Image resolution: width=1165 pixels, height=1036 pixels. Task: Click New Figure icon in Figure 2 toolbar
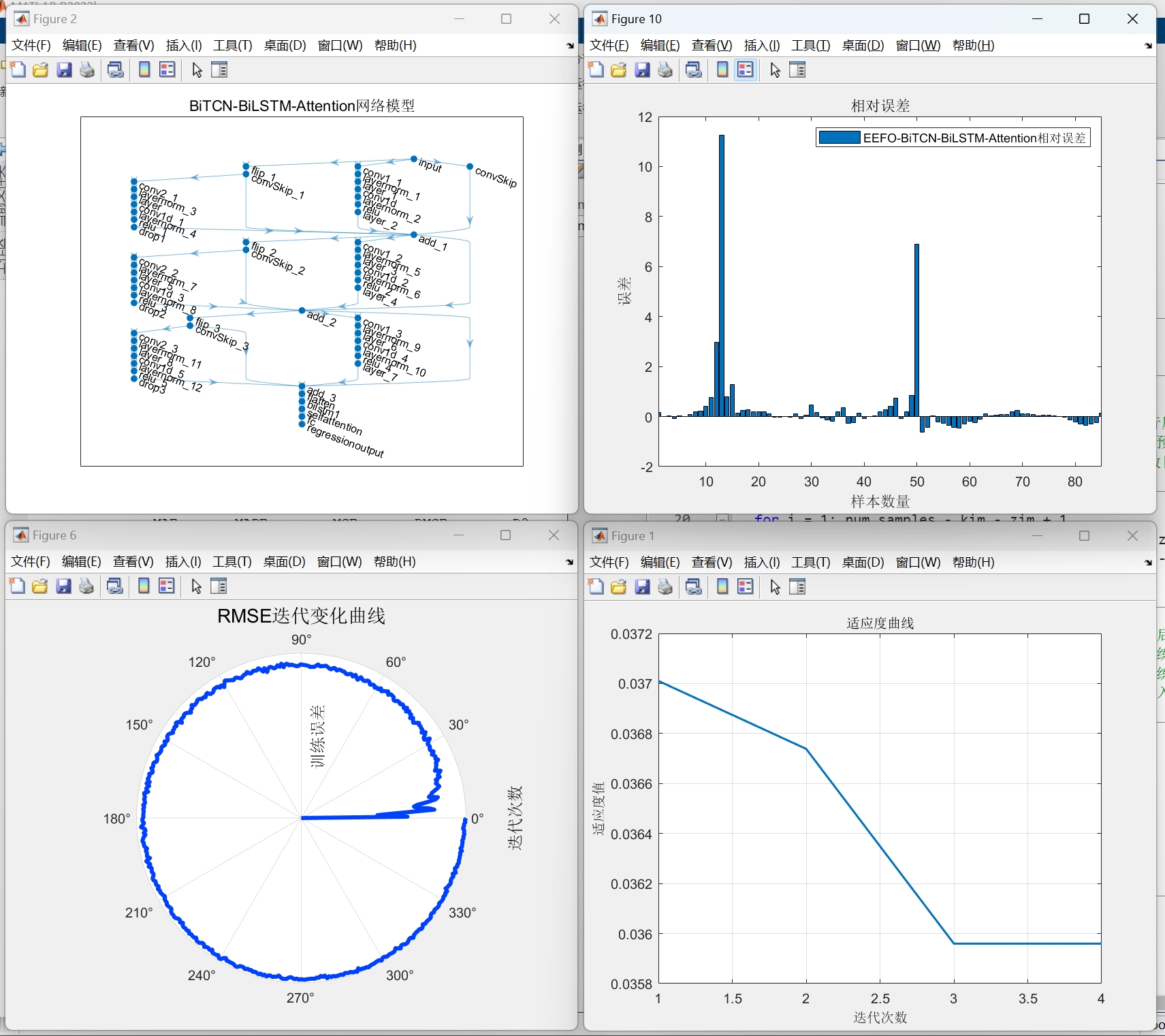click(x=18, y=69)
